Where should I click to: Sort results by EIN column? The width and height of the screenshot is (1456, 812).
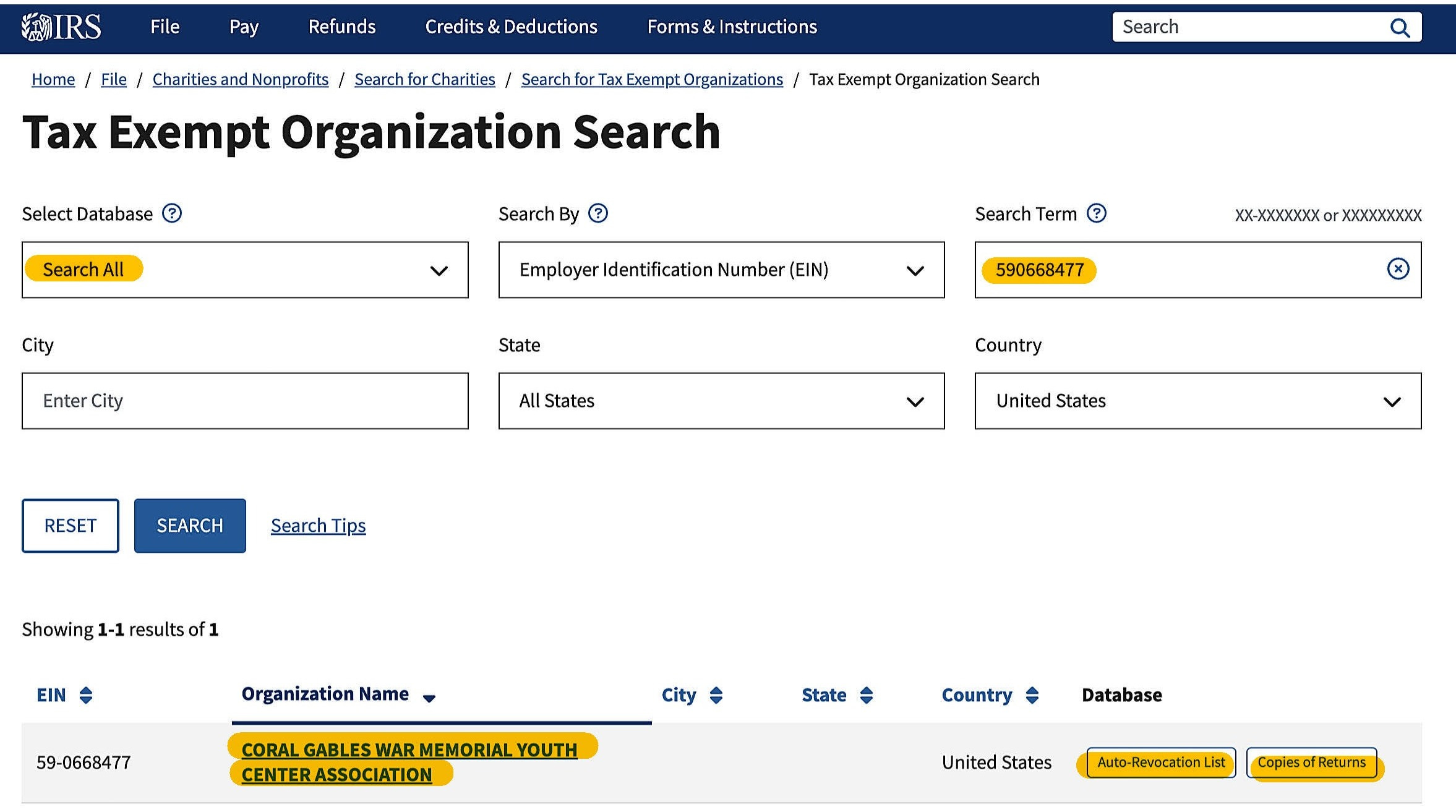pos(64,695)
